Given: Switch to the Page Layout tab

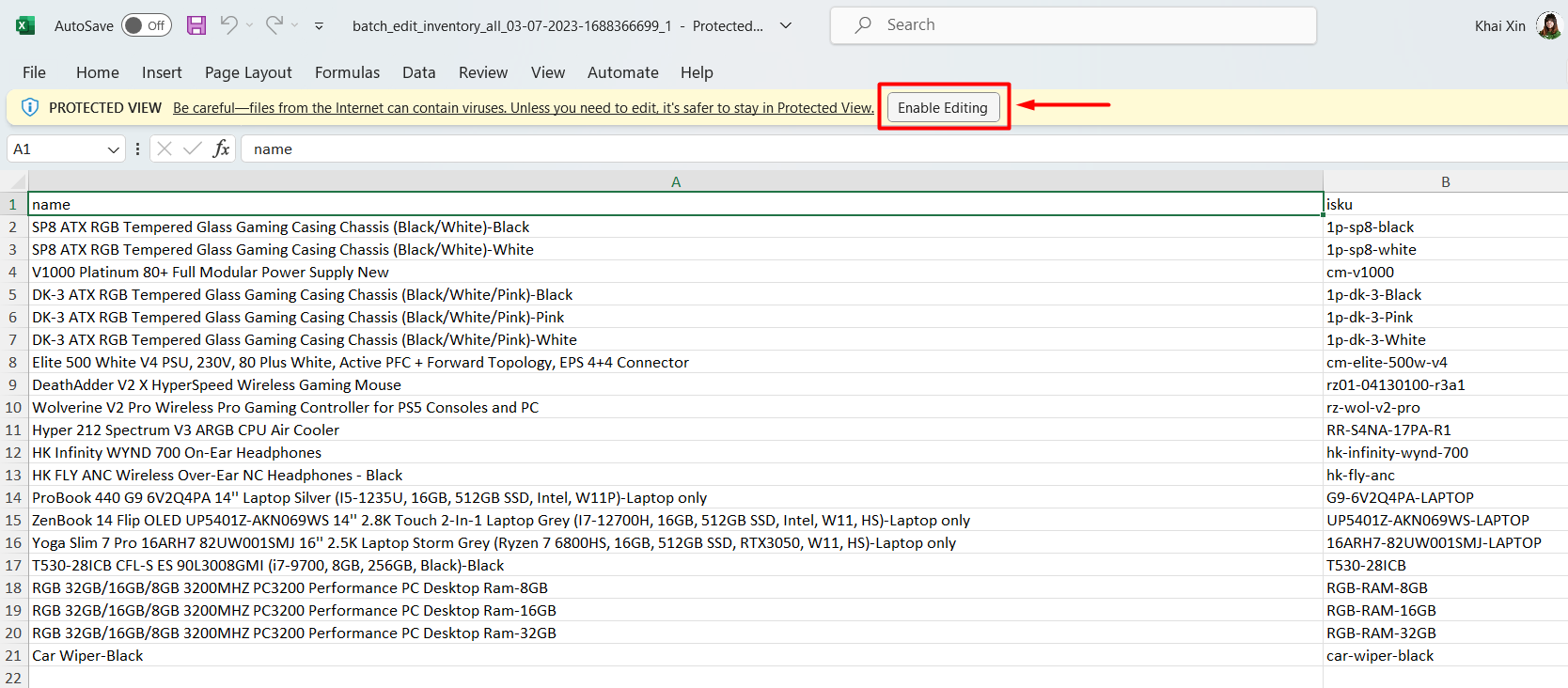Looking at the screenshot, I should (x=248, y=72).
